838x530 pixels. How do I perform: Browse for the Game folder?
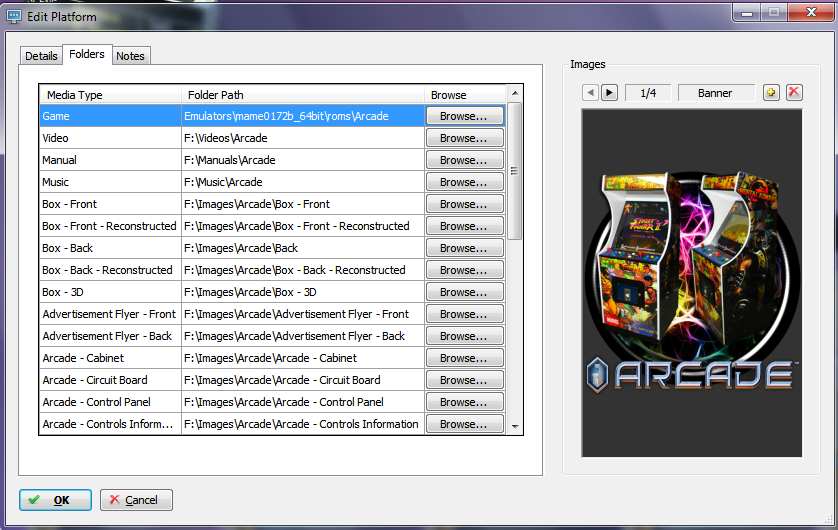click(464, 116)
